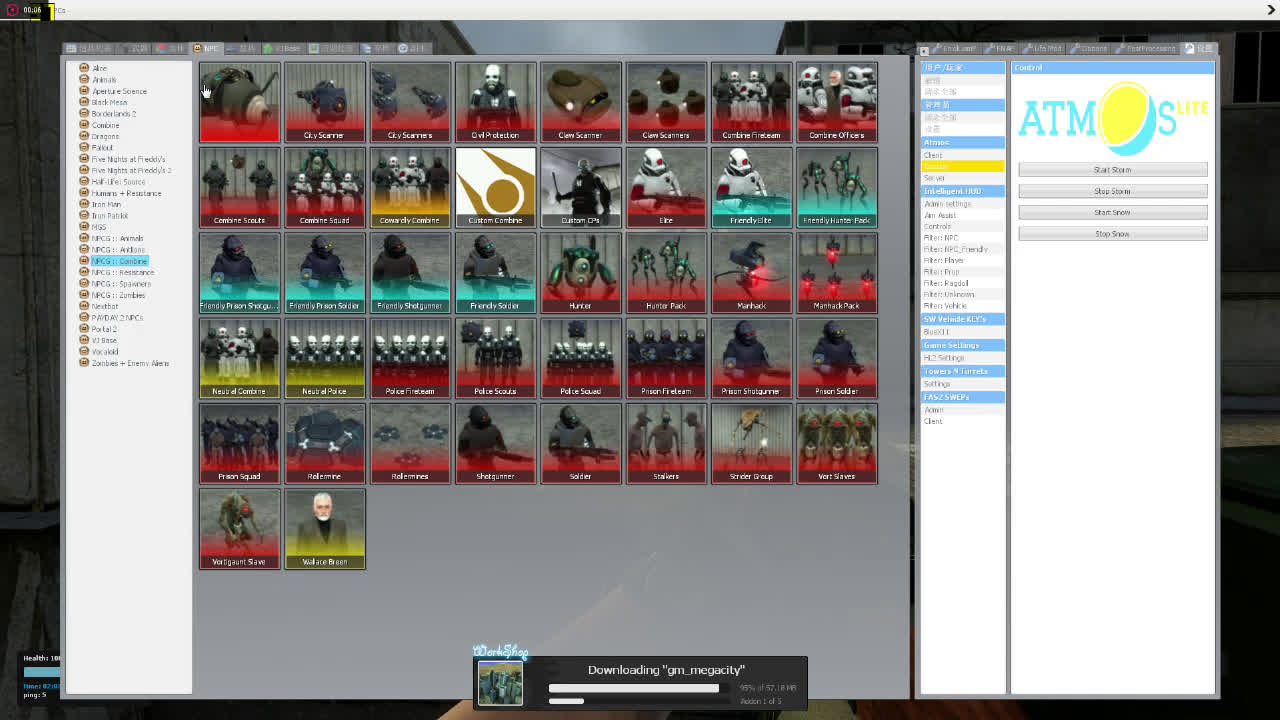
Task: Choose the Friendly Shotgunner icon
Action: tap(410, 273)
